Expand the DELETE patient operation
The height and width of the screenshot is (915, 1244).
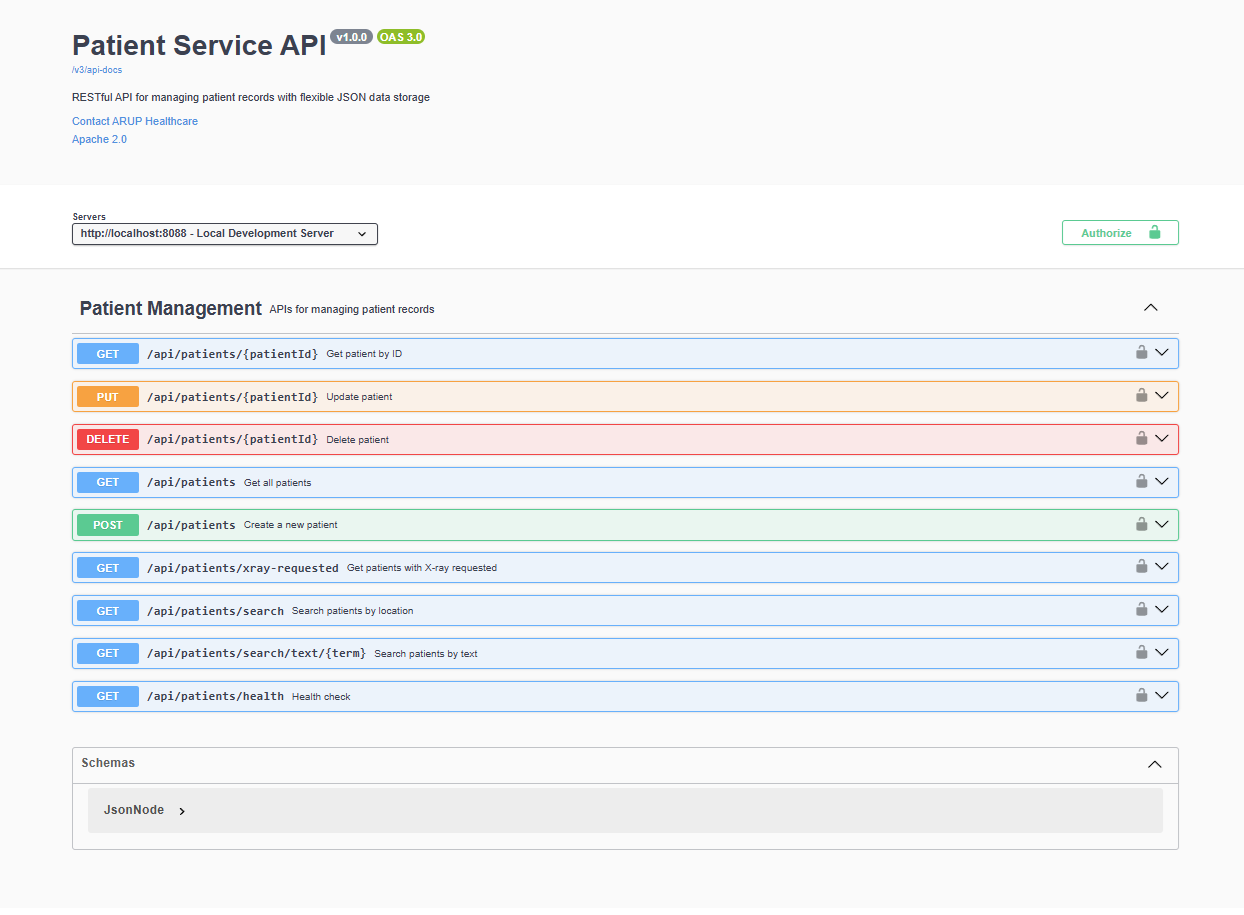point(1162,438)
